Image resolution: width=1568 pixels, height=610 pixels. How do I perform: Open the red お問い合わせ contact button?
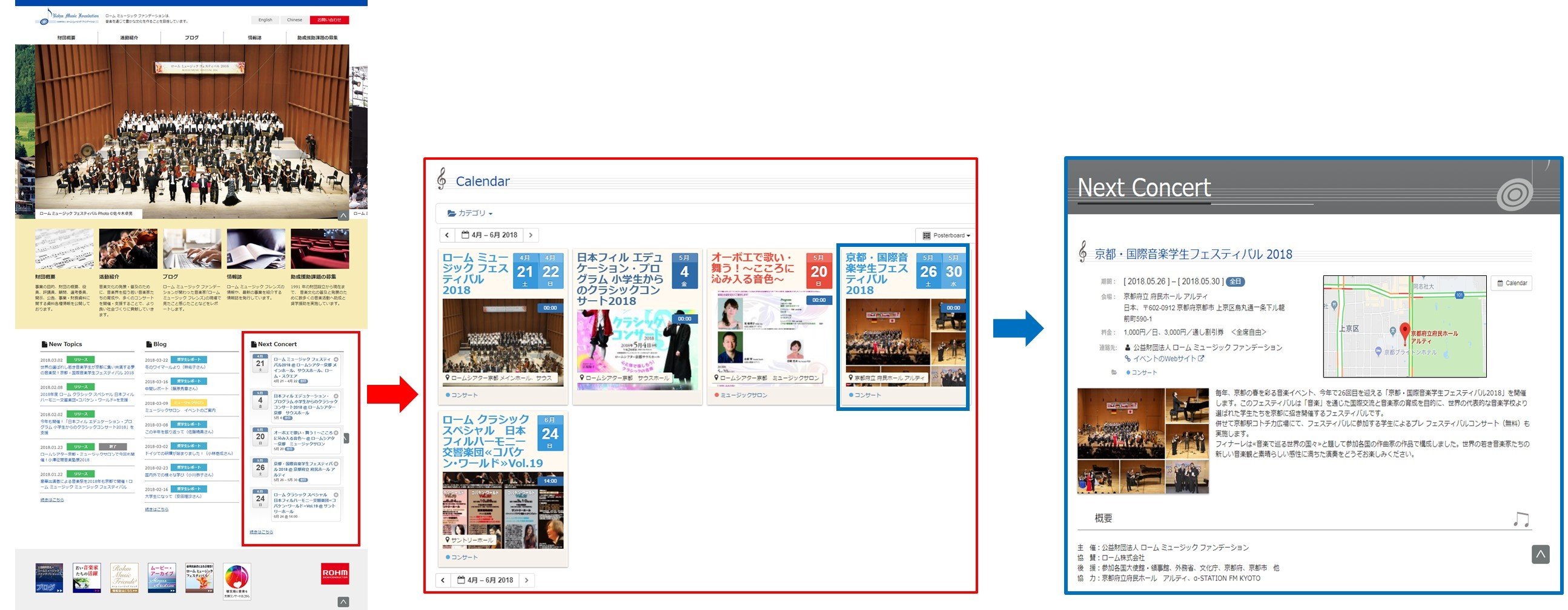[x=329, y=20]
